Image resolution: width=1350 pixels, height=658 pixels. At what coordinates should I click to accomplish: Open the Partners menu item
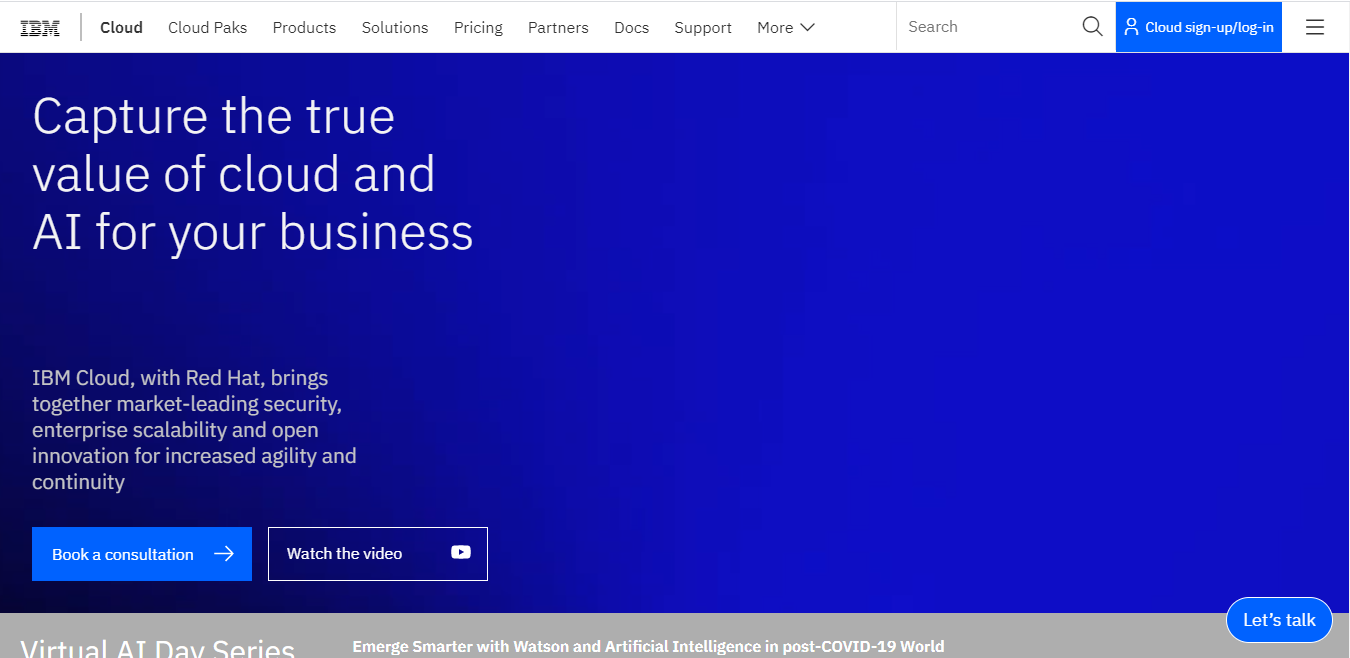558,27
